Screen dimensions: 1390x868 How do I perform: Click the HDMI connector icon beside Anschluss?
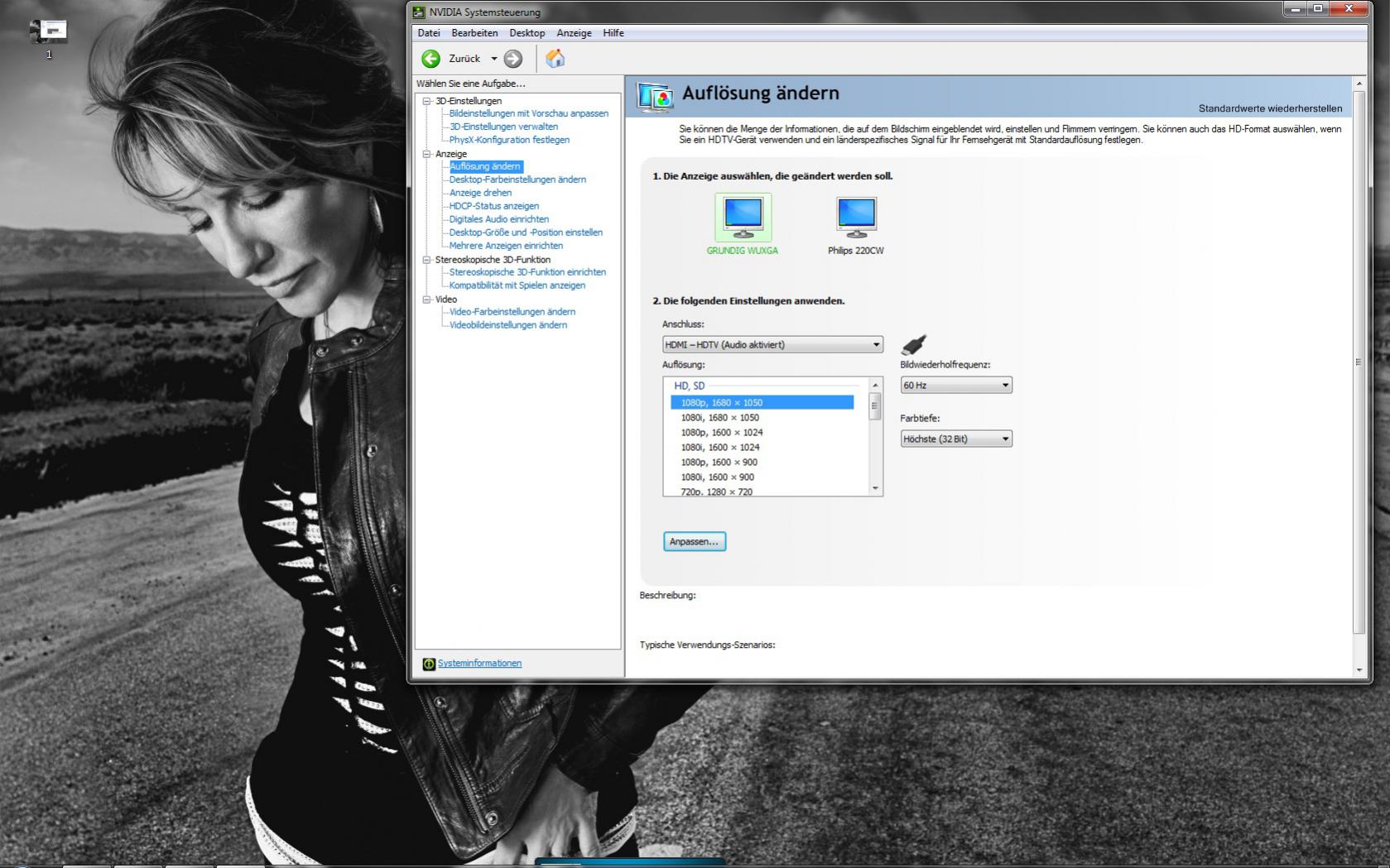tap(914, 344)
